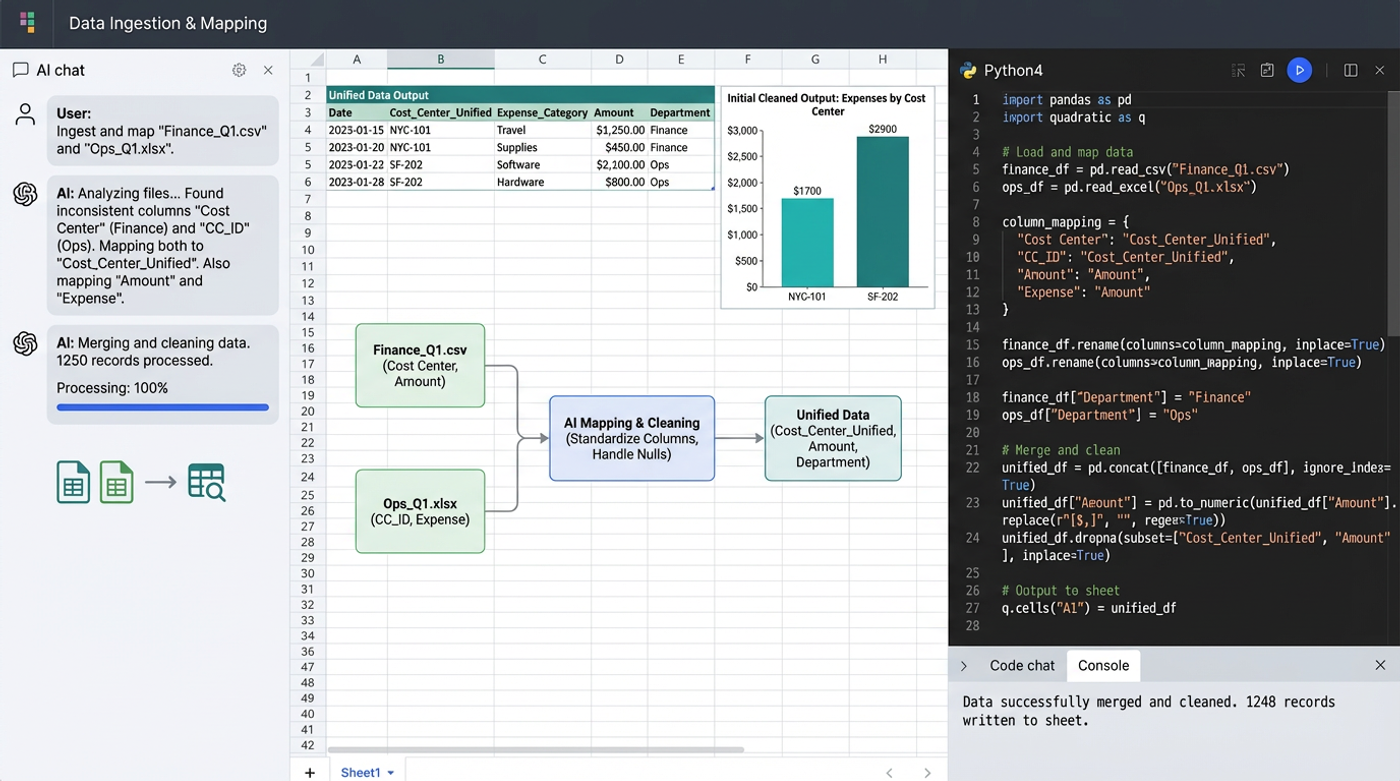Click the "Software" expense category cell
Screen dimensions: 1400x781
[542, 165]
